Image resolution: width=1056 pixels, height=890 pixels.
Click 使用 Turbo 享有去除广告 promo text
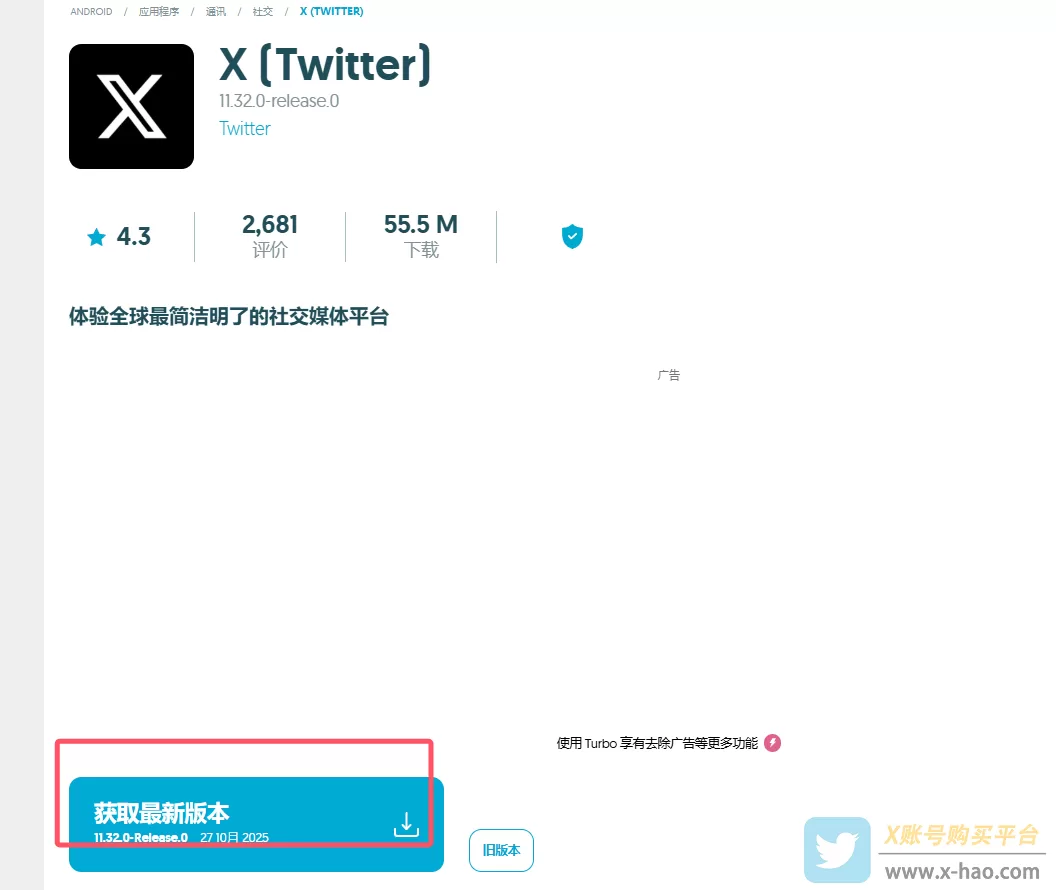pyautogui.click(x=657, y=743)
